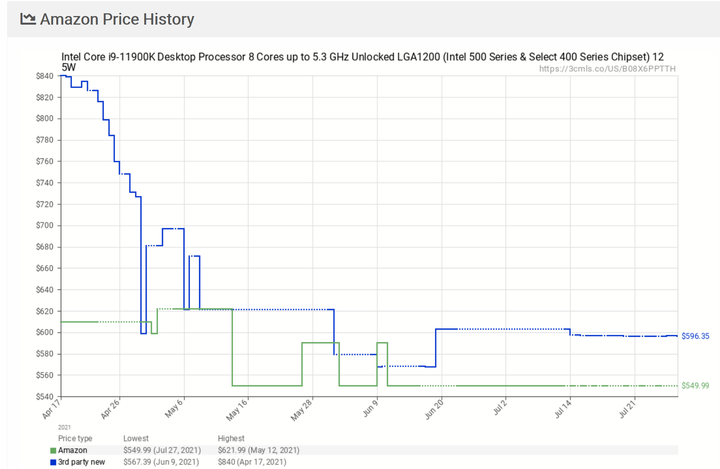
Task: Click the May 16 x-axis date label
Action: pos(237,410)
